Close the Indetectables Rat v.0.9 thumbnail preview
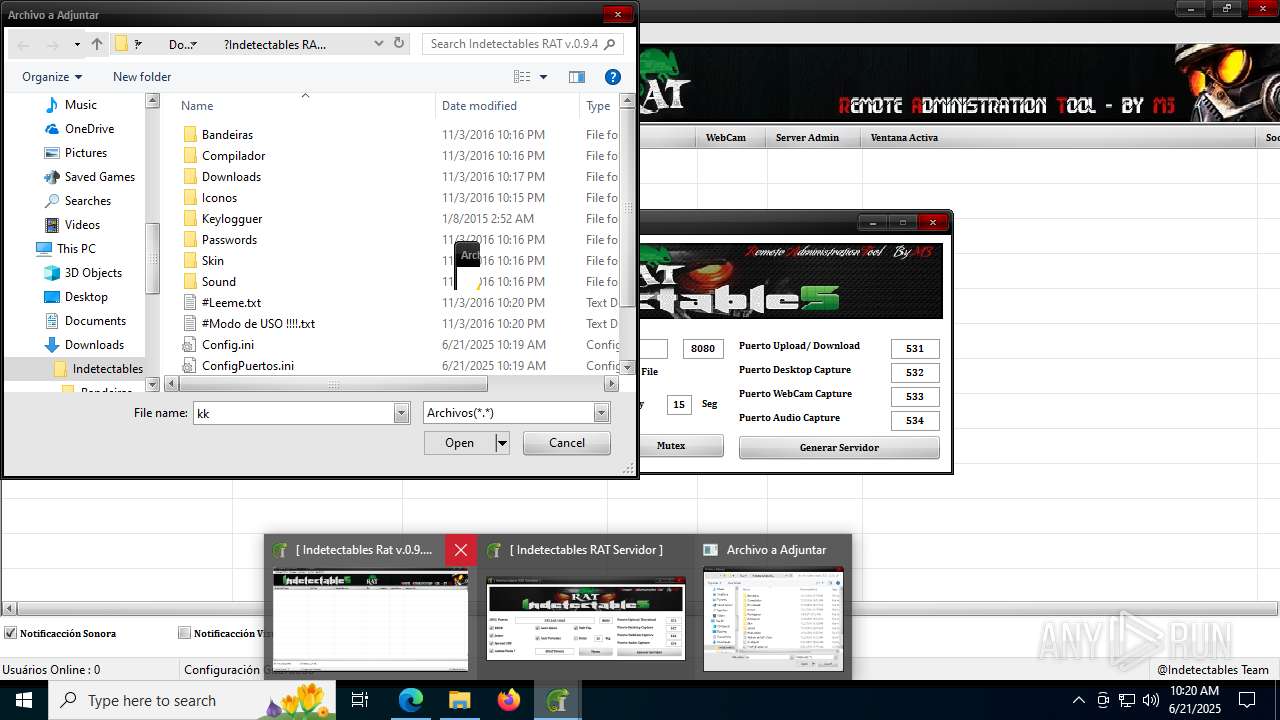Image resolution: width=1280 pixels, height=720 pixels. click(460, 549)
